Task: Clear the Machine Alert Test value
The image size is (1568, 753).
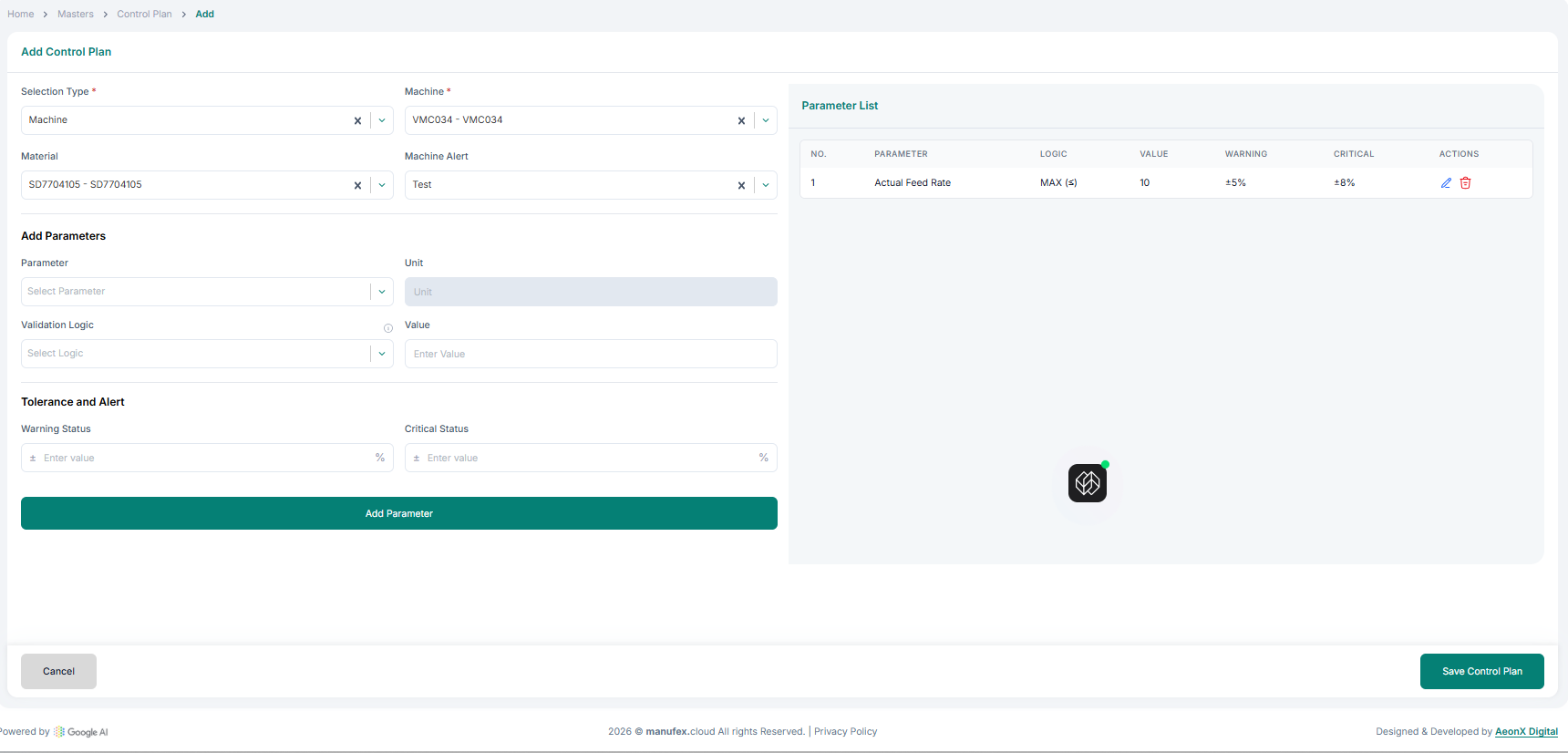Action: (741, 185)
